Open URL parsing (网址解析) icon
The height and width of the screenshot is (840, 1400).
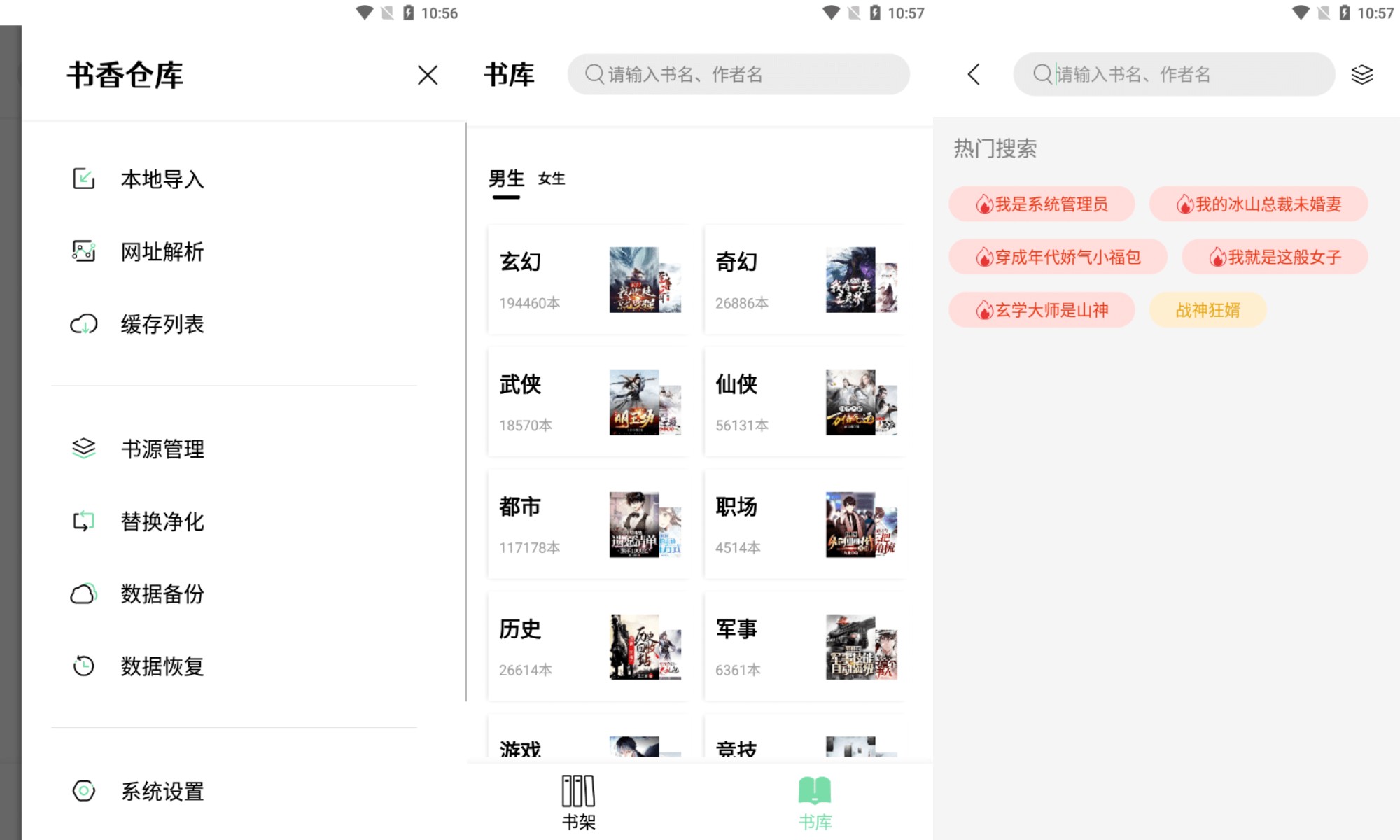84,251
